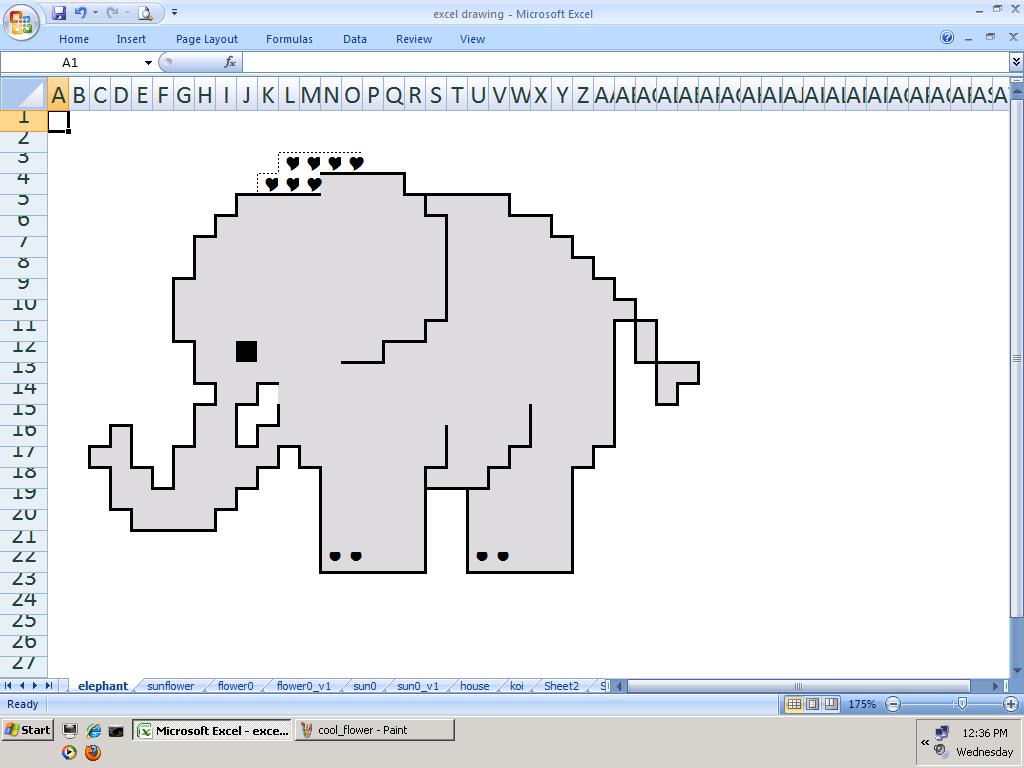Click the Undo icon

(80, 13)
